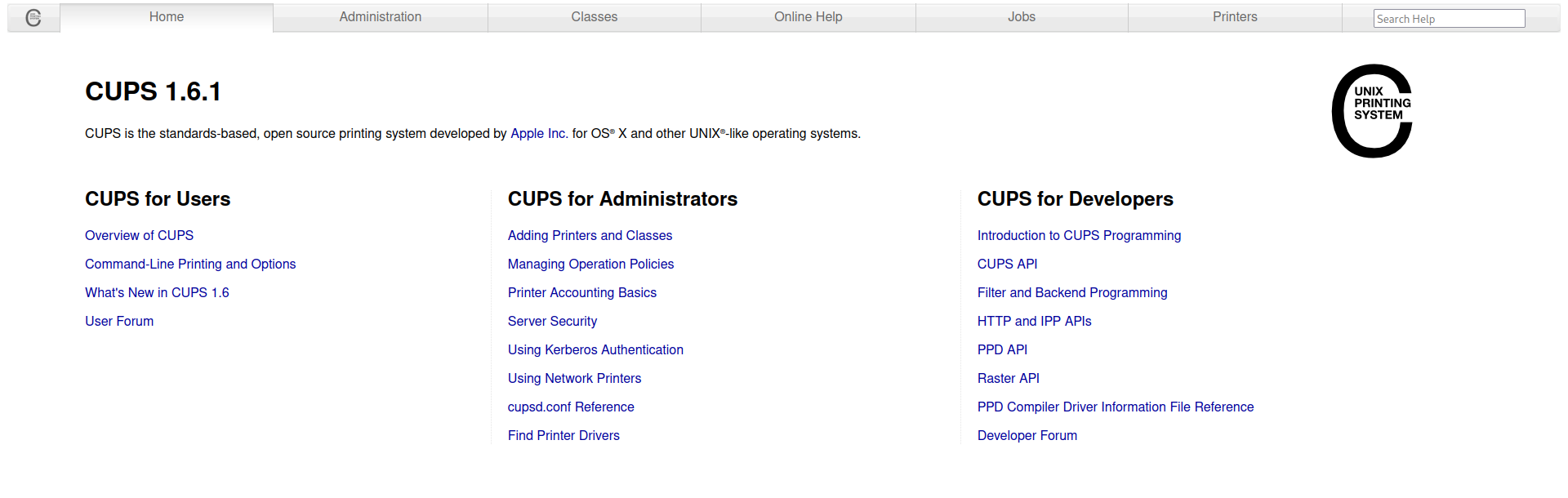This screenshot has width=1568, height=498.
Task: View Printer Accounting Basics
Action: click(582, 293)
